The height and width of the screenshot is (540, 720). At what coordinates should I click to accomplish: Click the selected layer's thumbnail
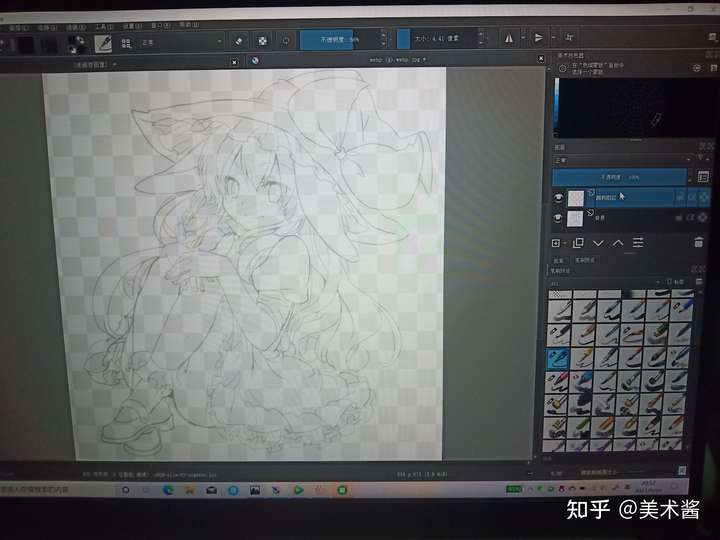(576, 198)
